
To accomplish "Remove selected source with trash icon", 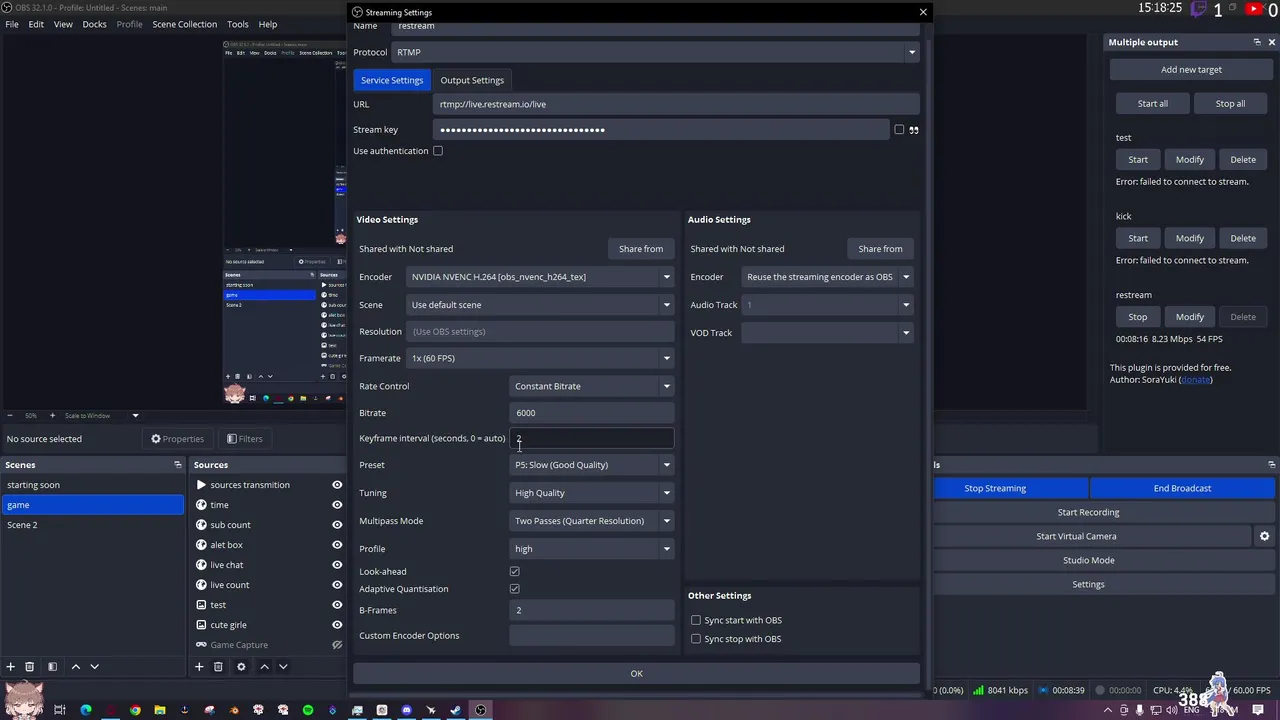I will tap(218, 667).
